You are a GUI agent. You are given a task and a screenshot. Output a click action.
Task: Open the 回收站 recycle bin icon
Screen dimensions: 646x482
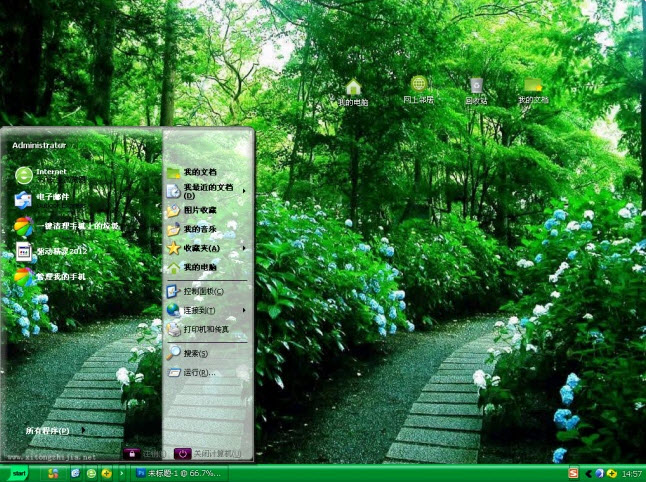pyautogui.click(x=476, y=89)
